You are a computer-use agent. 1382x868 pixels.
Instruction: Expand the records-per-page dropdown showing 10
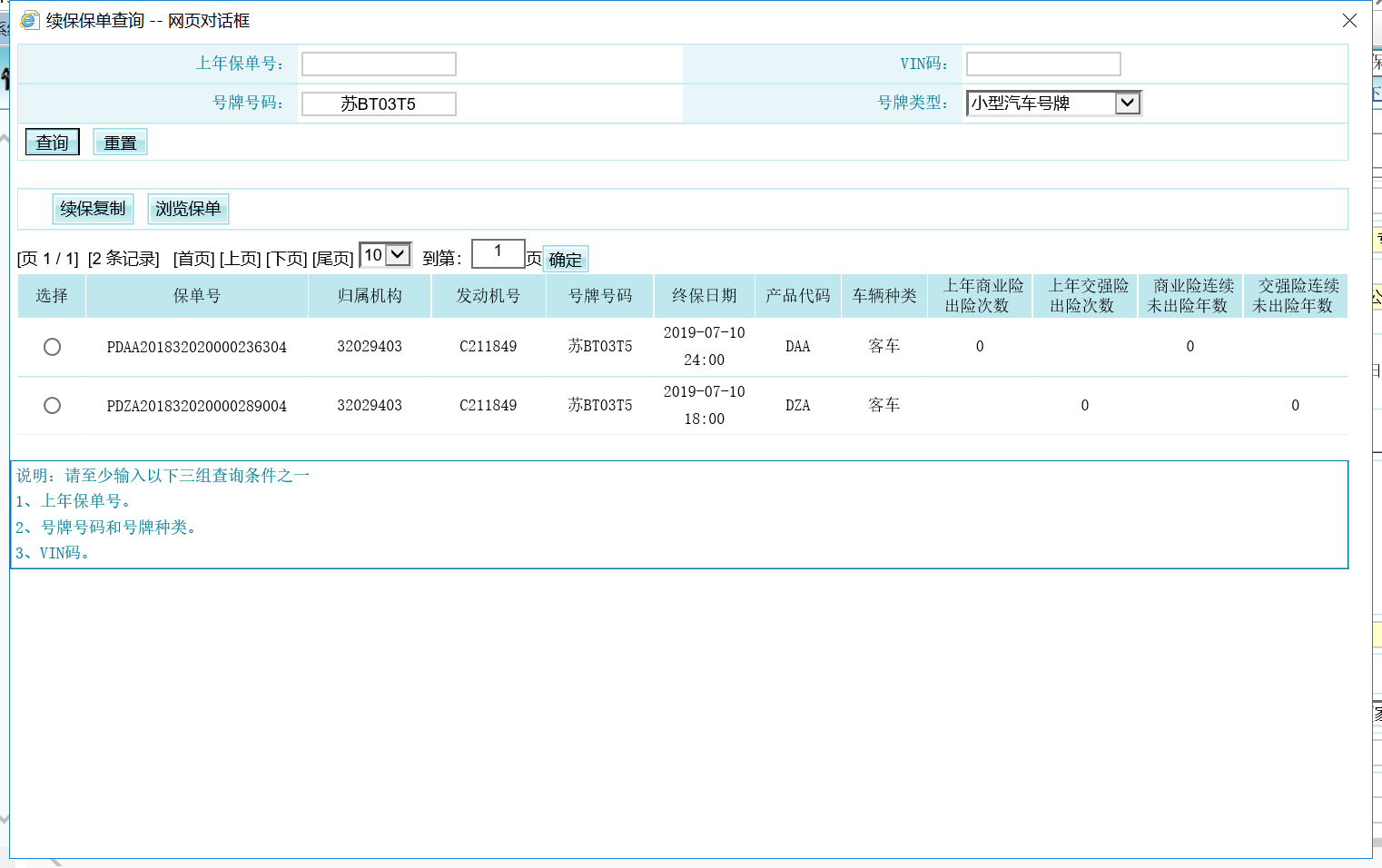398,255
